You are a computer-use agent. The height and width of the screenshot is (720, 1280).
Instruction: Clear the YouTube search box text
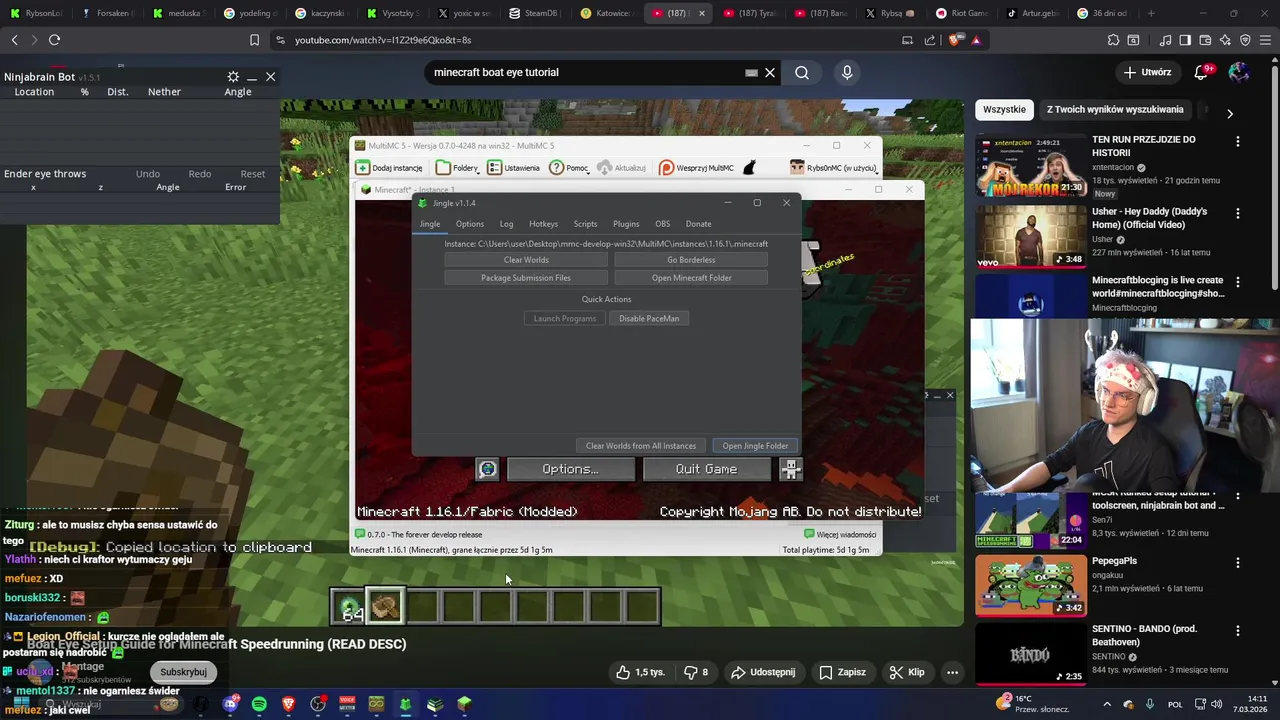[x=770, y=72]
